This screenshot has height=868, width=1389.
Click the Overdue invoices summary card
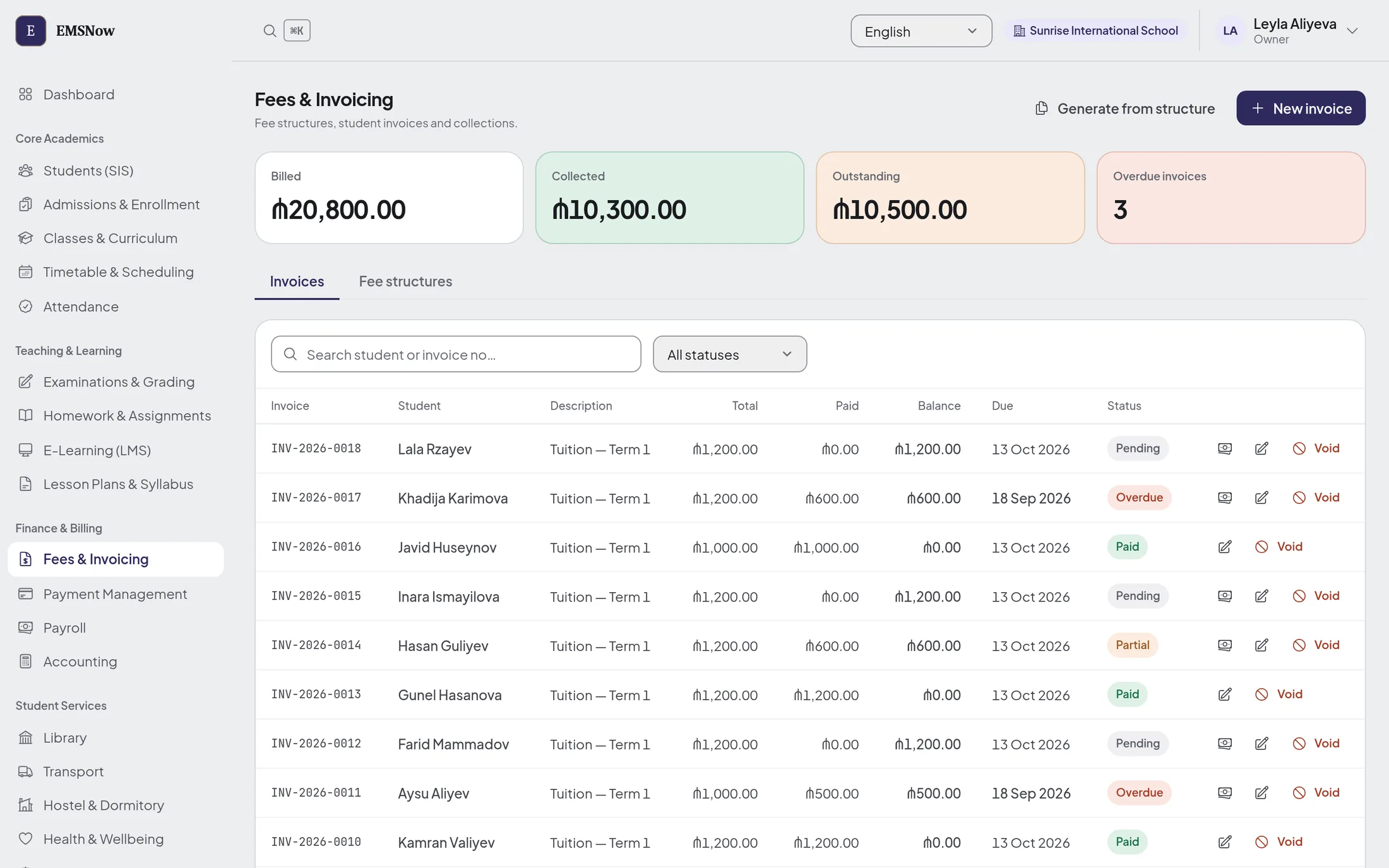point(1231,198)
